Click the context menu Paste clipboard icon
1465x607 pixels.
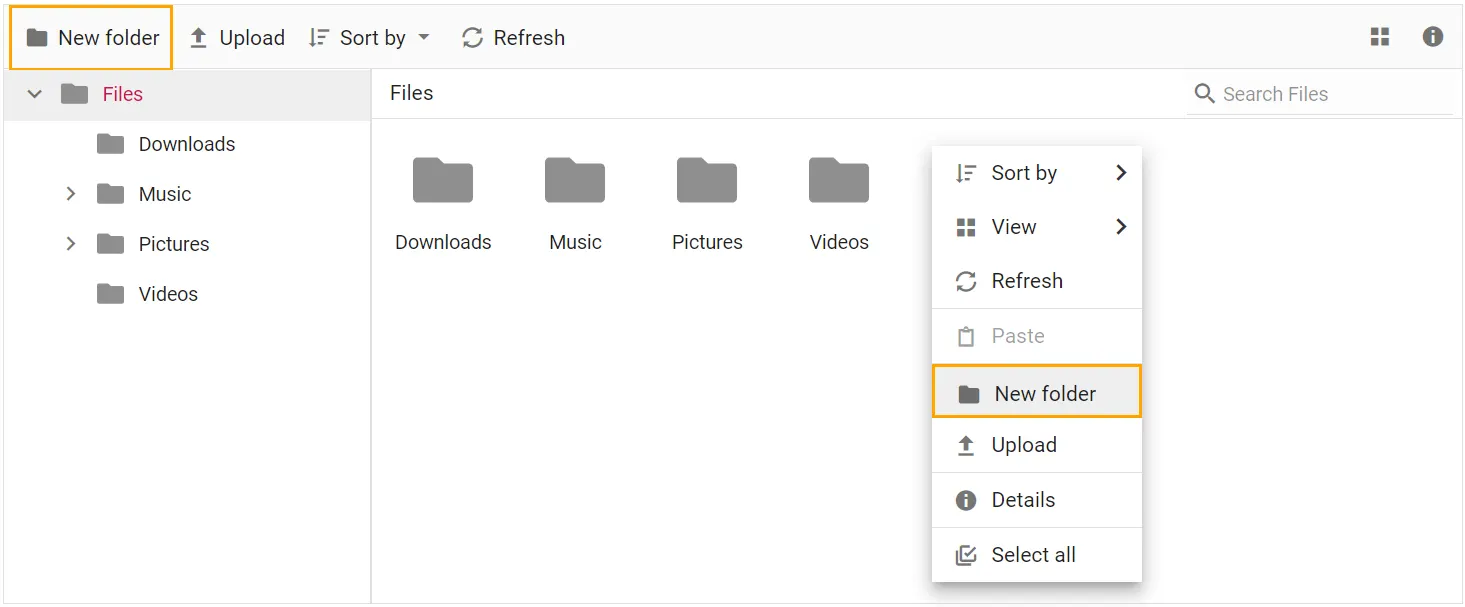(x=966, y=337)
